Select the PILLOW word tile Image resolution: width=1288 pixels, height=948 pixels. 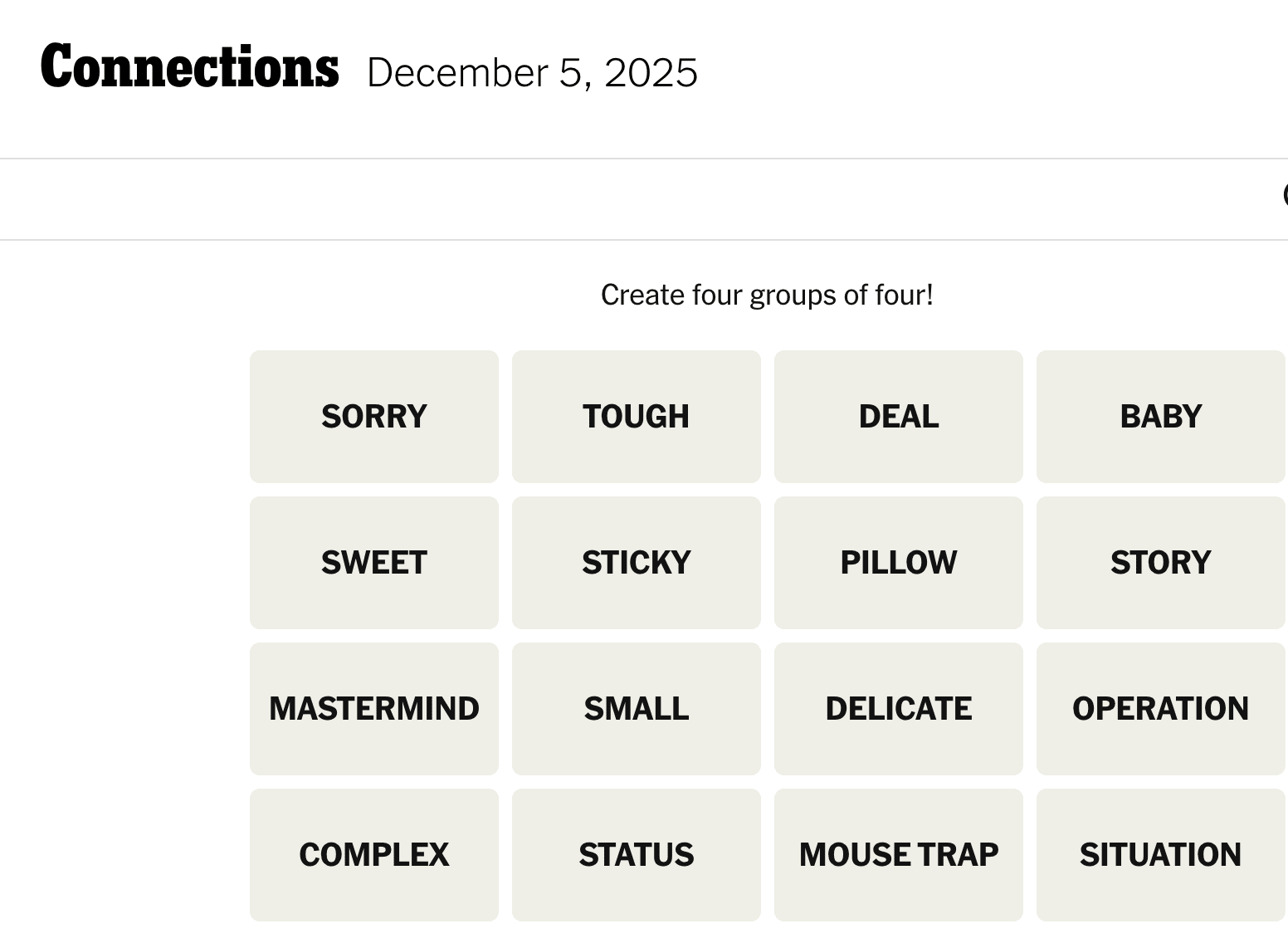click(898, 562)
